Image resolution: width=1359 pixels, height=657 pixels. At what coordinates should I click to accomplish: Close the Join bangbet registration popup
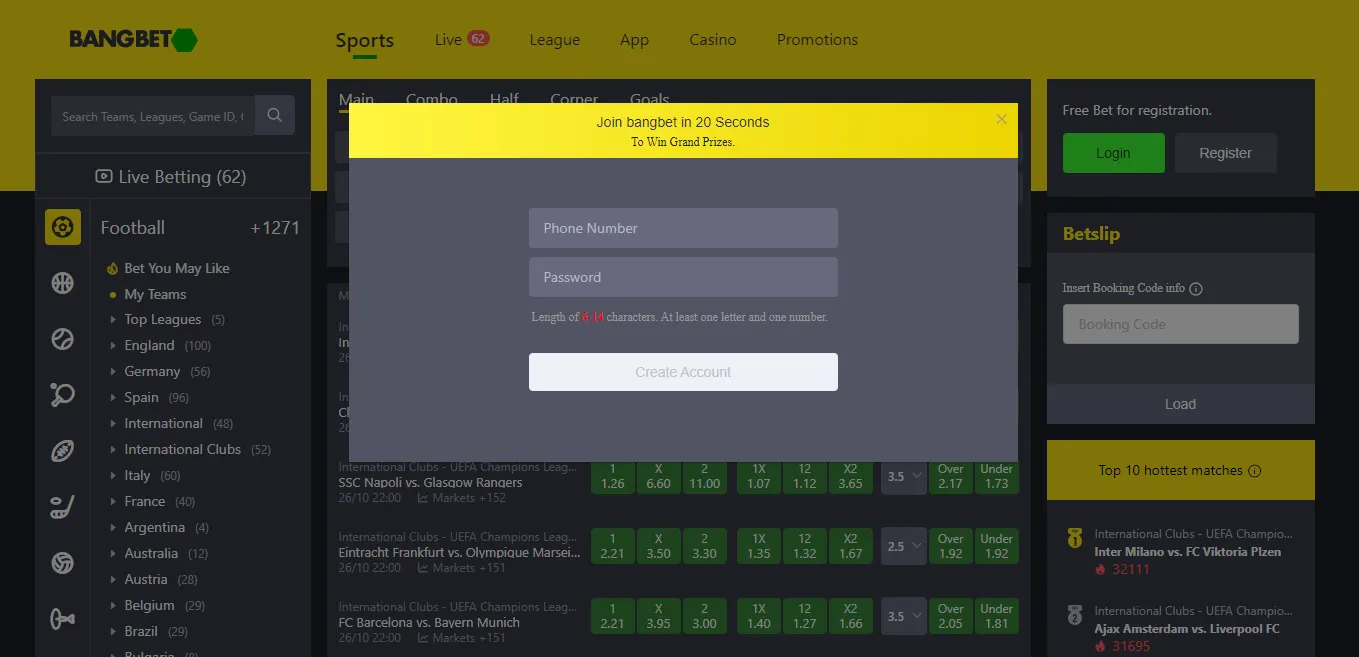1002,119
